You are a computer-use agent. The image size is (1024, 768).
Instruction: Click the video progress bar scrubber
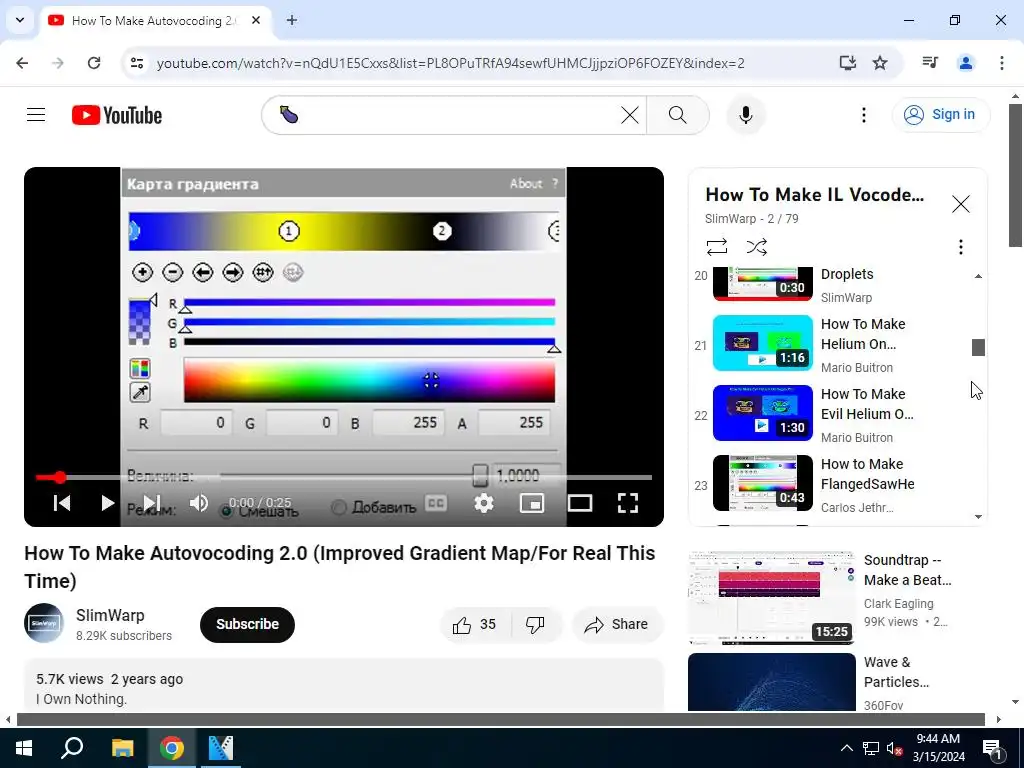(59, 477)
